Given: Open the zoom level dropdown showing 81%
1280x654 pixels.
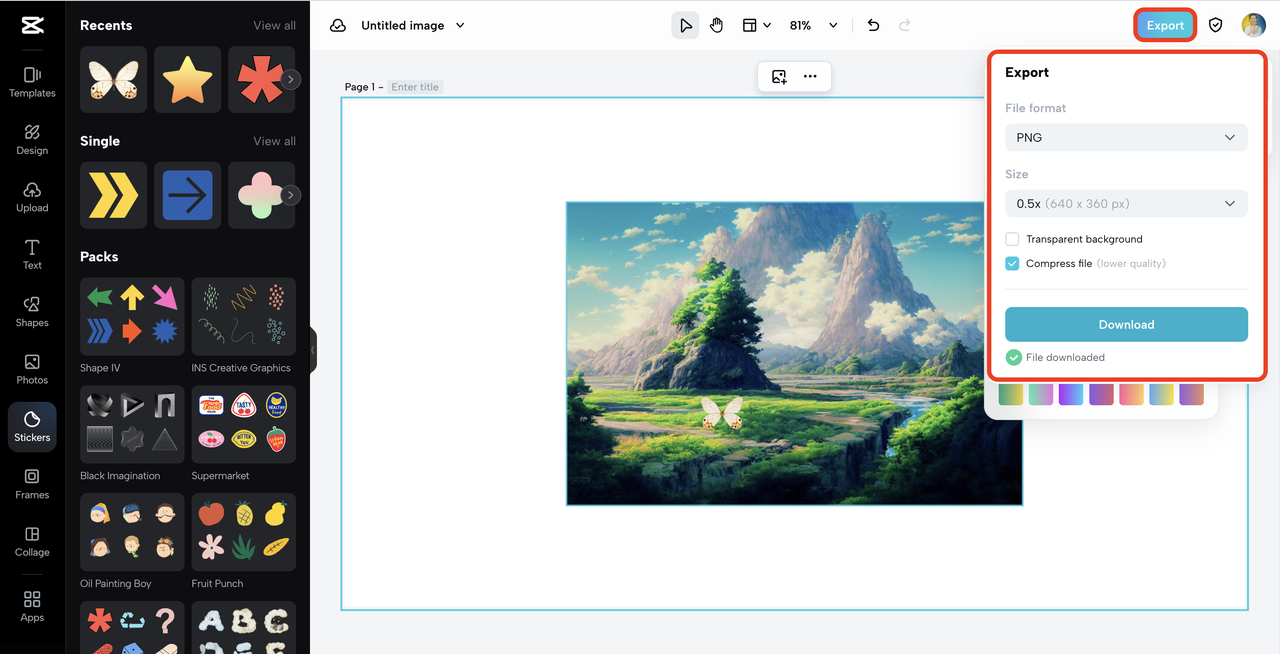Looking at the screenshot, I should tap(813, 24).
